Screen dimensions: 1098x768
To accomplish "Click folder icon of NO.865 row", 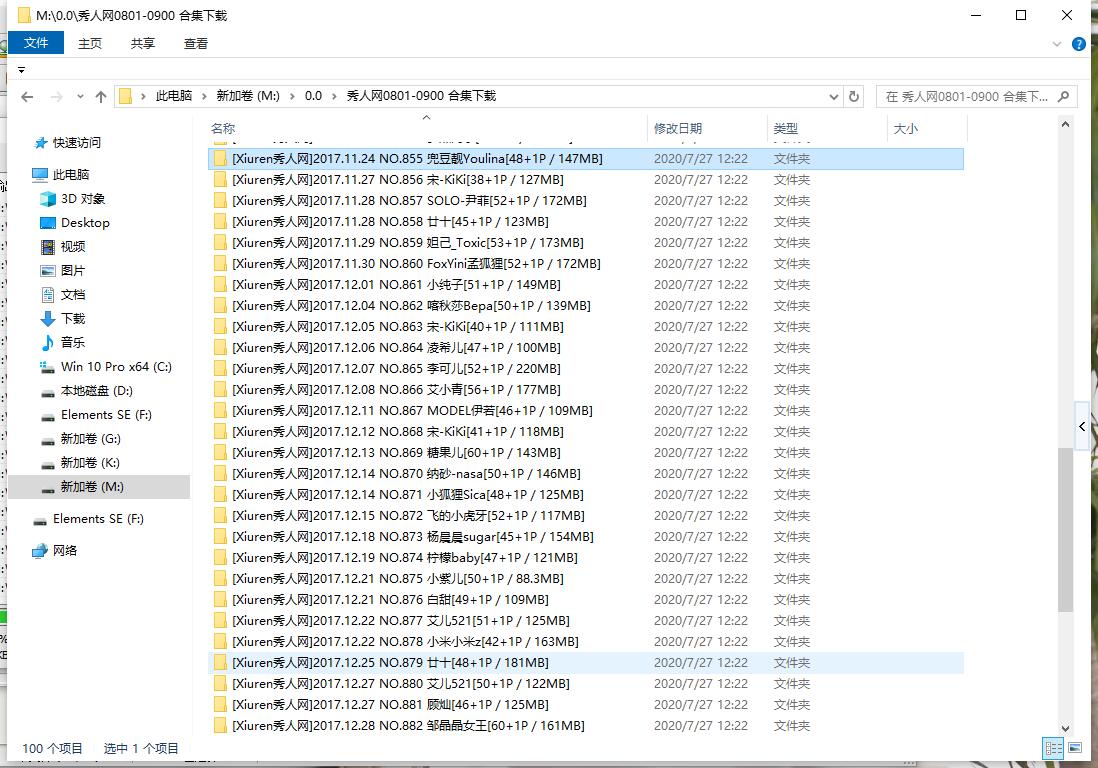I will click(220, 369).
